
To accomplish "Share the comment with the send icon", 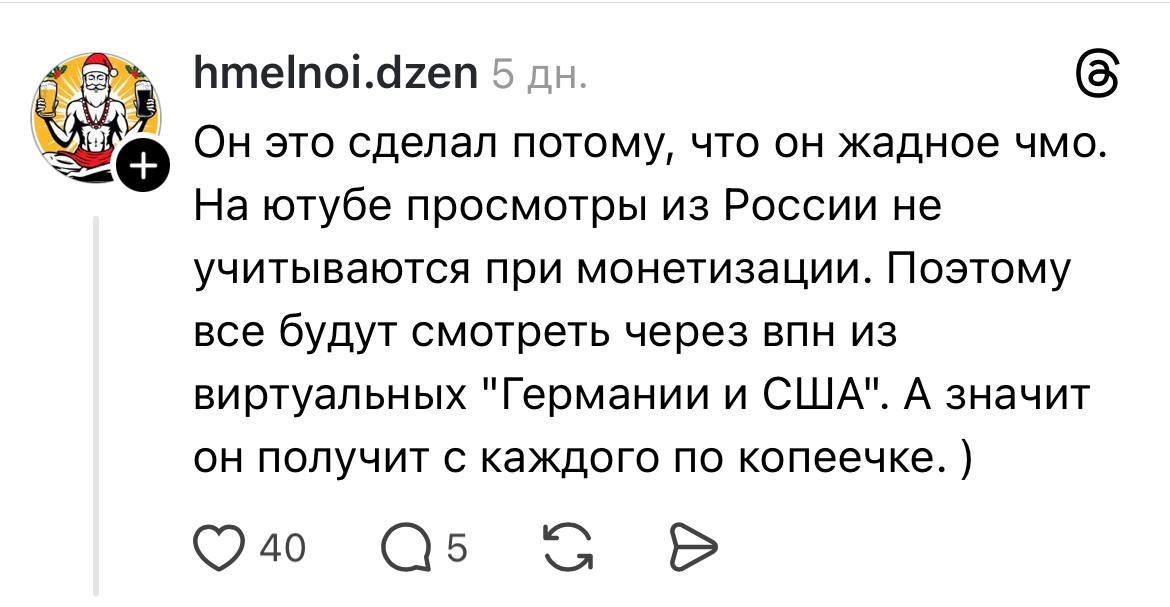I will (690, 548).
